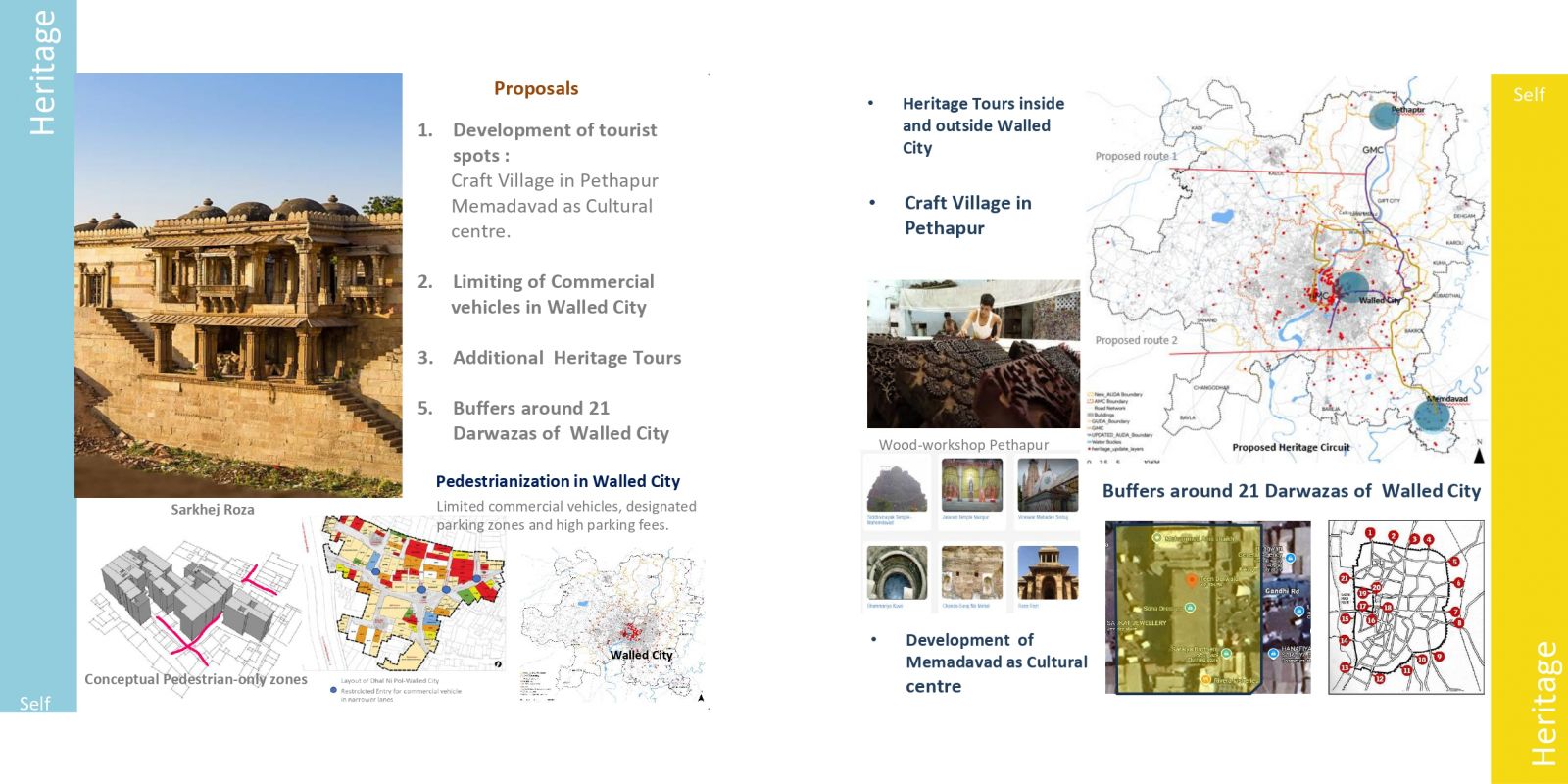Screen dimensions: 1568x784
Task: Click 'Development of tourist spots :' item
Action: pos(555,142)
